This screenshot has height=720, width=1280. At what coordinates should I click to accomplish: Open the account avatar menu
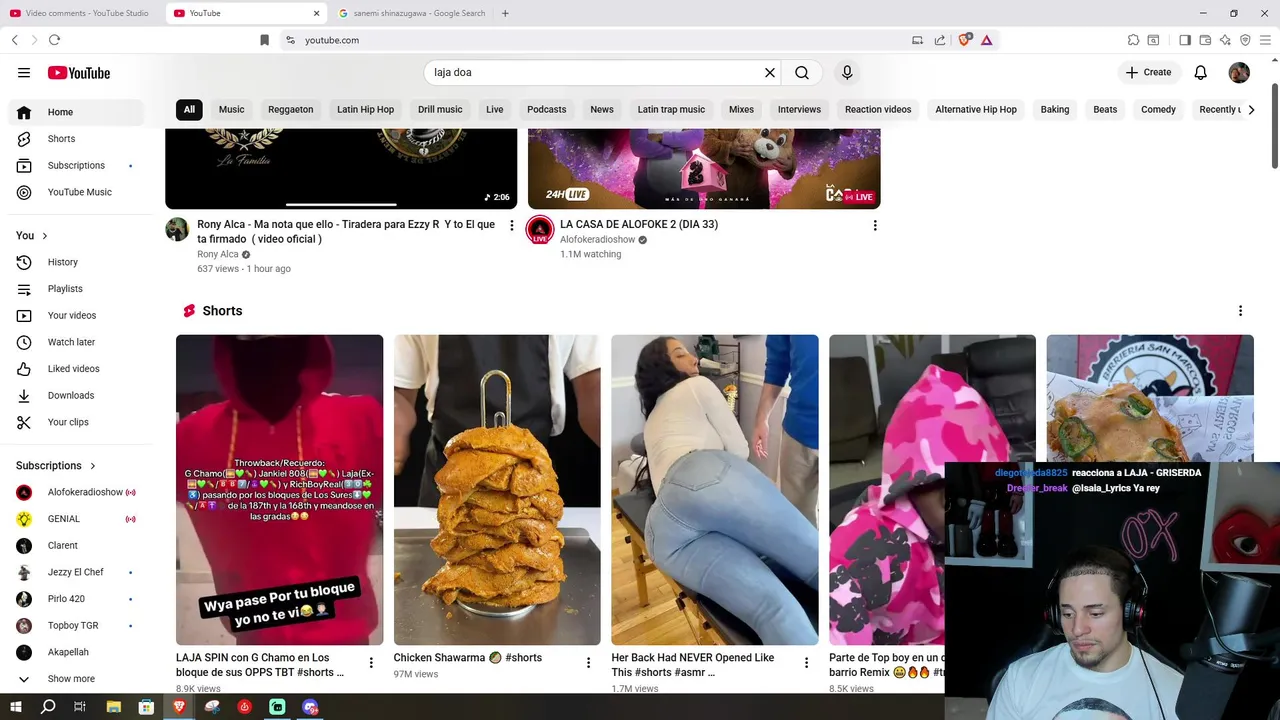(x=1239, y=72)
